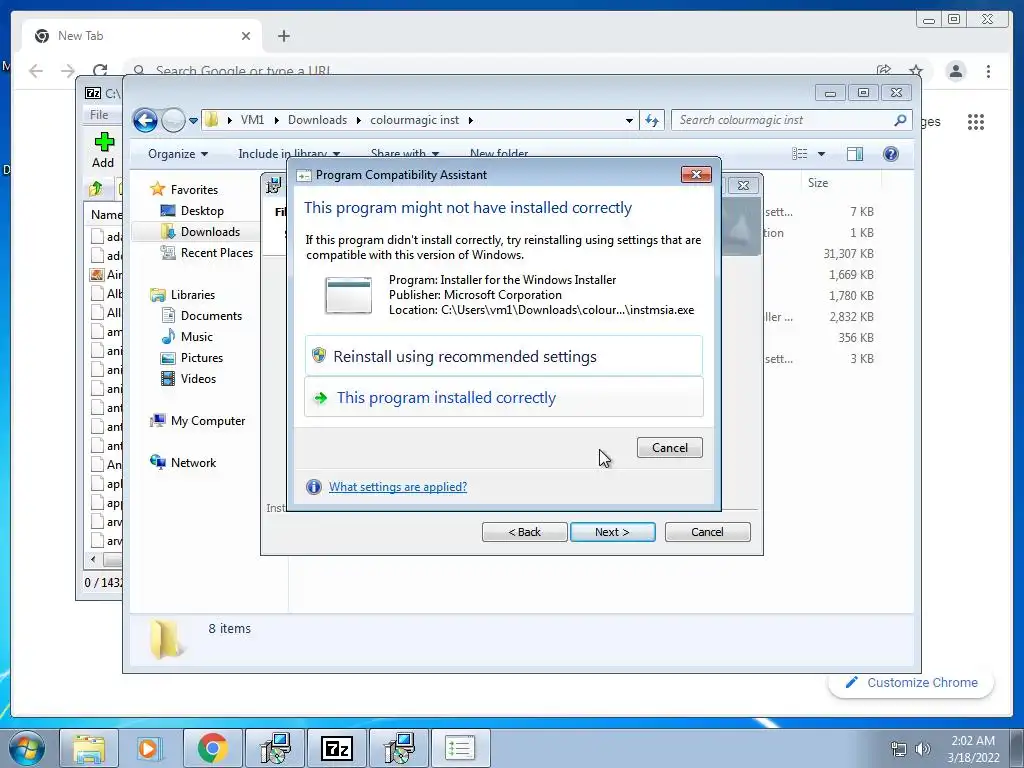Expand the view options dropdown arrow
This screenshot has height=768, width=1024.
822,154
